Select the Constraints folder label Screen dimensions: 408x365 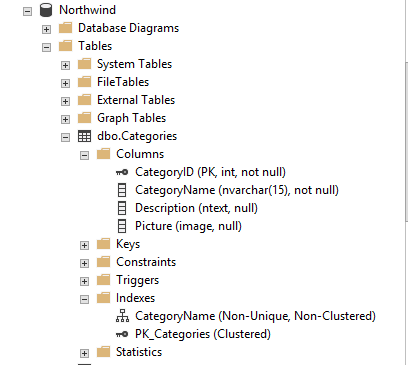(146, 262)
